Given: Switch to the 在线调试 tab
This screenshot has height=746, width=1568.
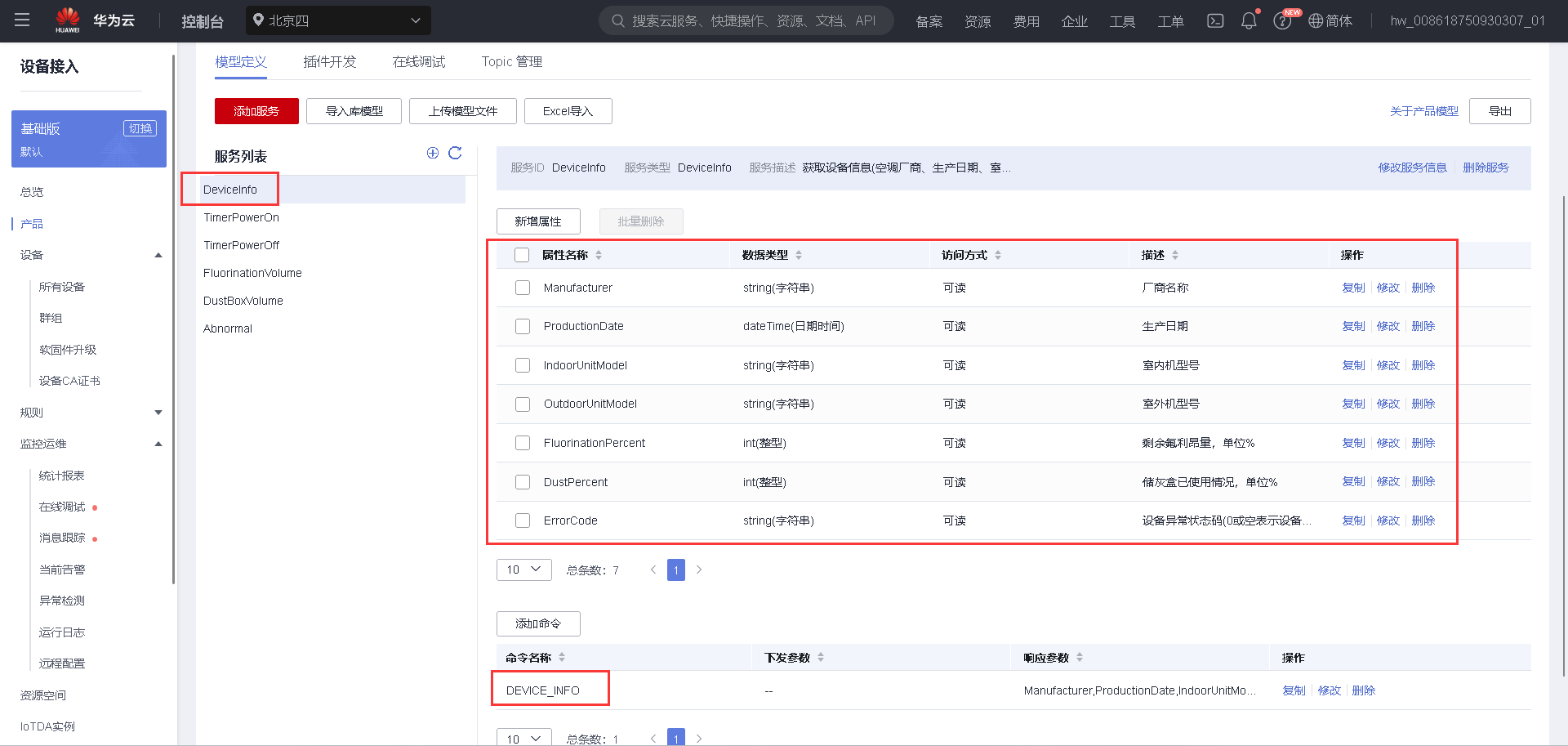Looking at the screenshot, I should (419, 61).
